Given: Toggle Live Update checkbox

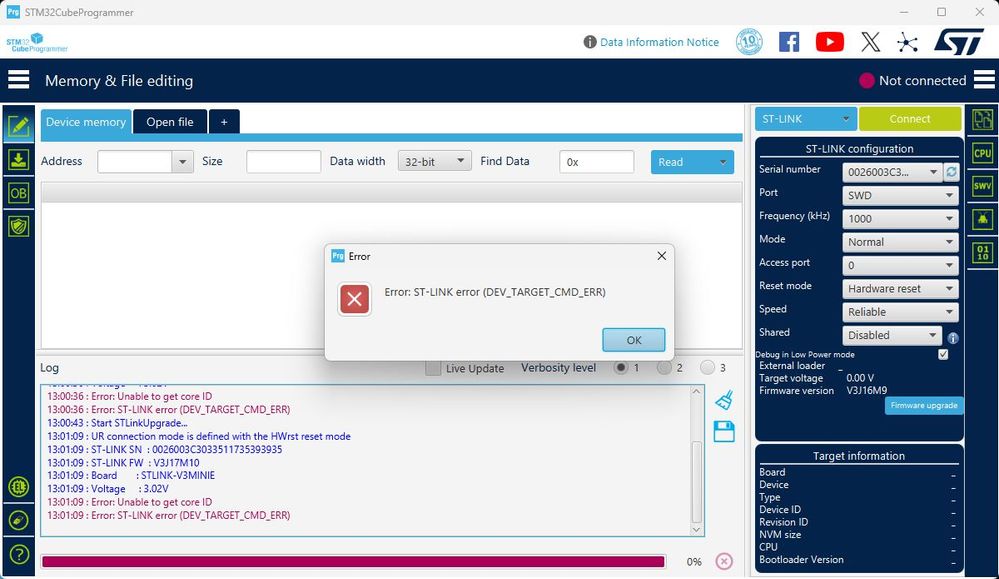Looking at the screenshot, I should pyautogui.click(x=433, y=368).
